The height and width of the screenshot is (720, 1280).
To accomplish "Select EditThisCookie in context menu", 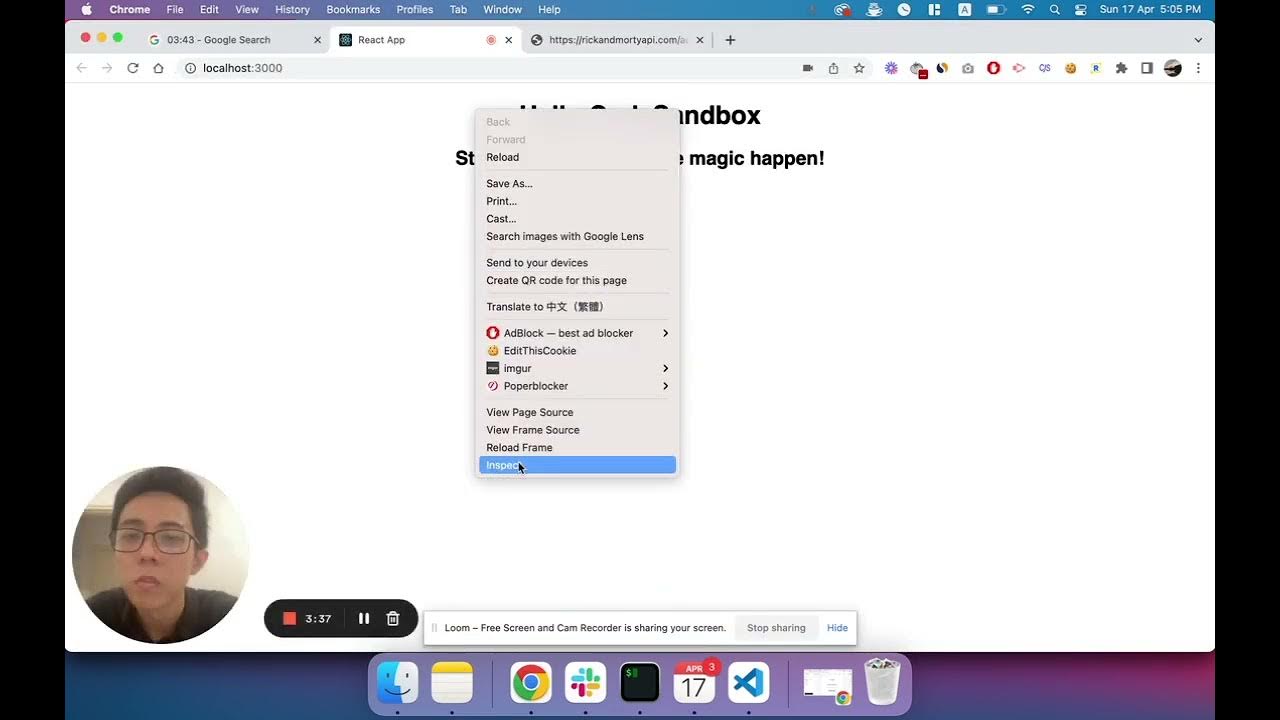I will (577, 351).
